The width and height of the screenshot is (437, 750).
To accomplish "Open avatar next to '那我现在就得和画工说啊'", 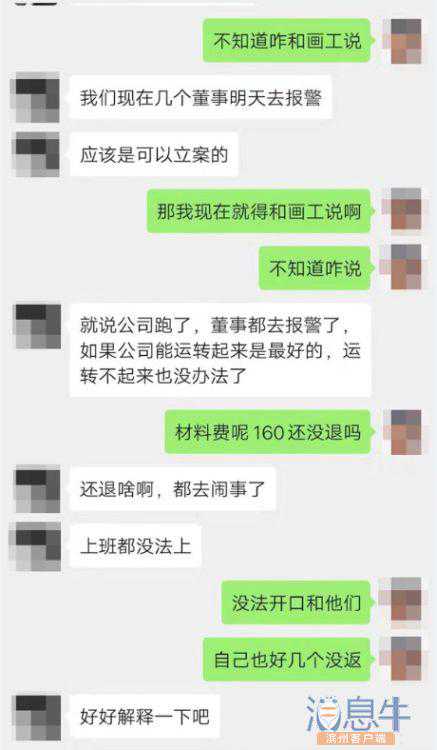I will coord(406,211).
